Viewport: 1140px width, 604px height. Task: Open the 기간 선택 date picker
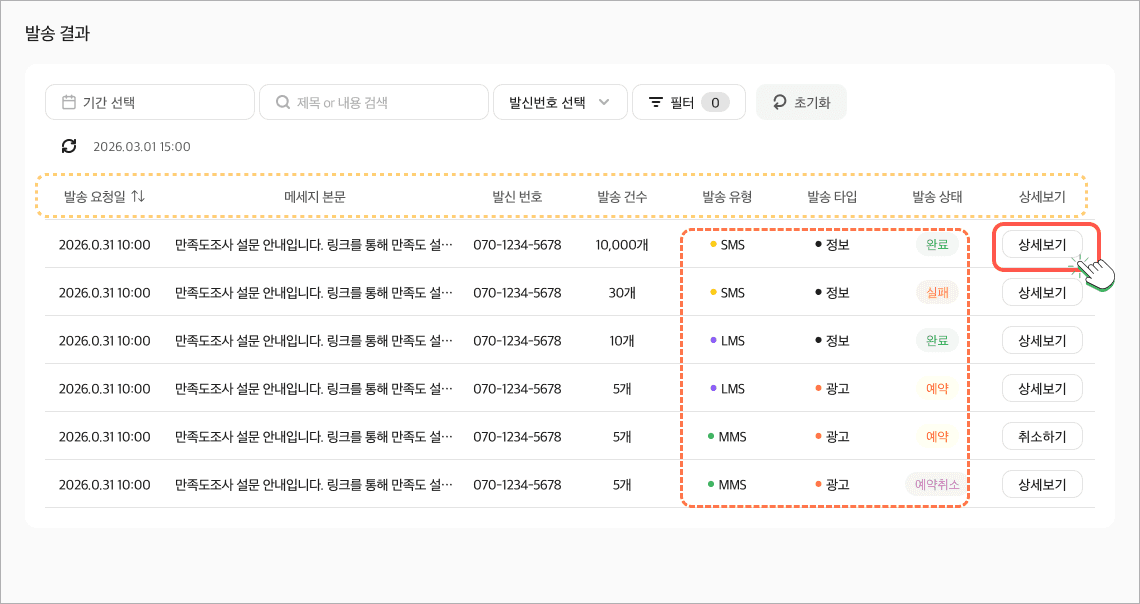coord(150,102)
